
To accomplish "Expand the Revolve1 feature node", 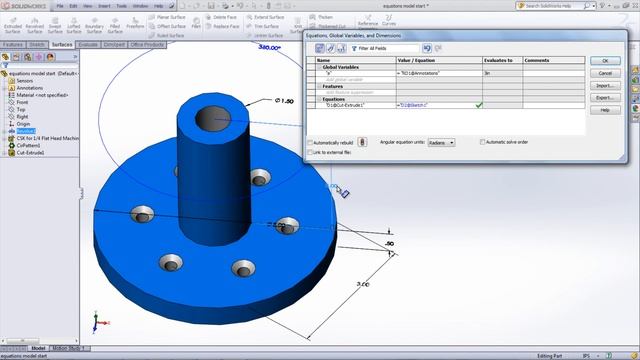I will 4,131.
